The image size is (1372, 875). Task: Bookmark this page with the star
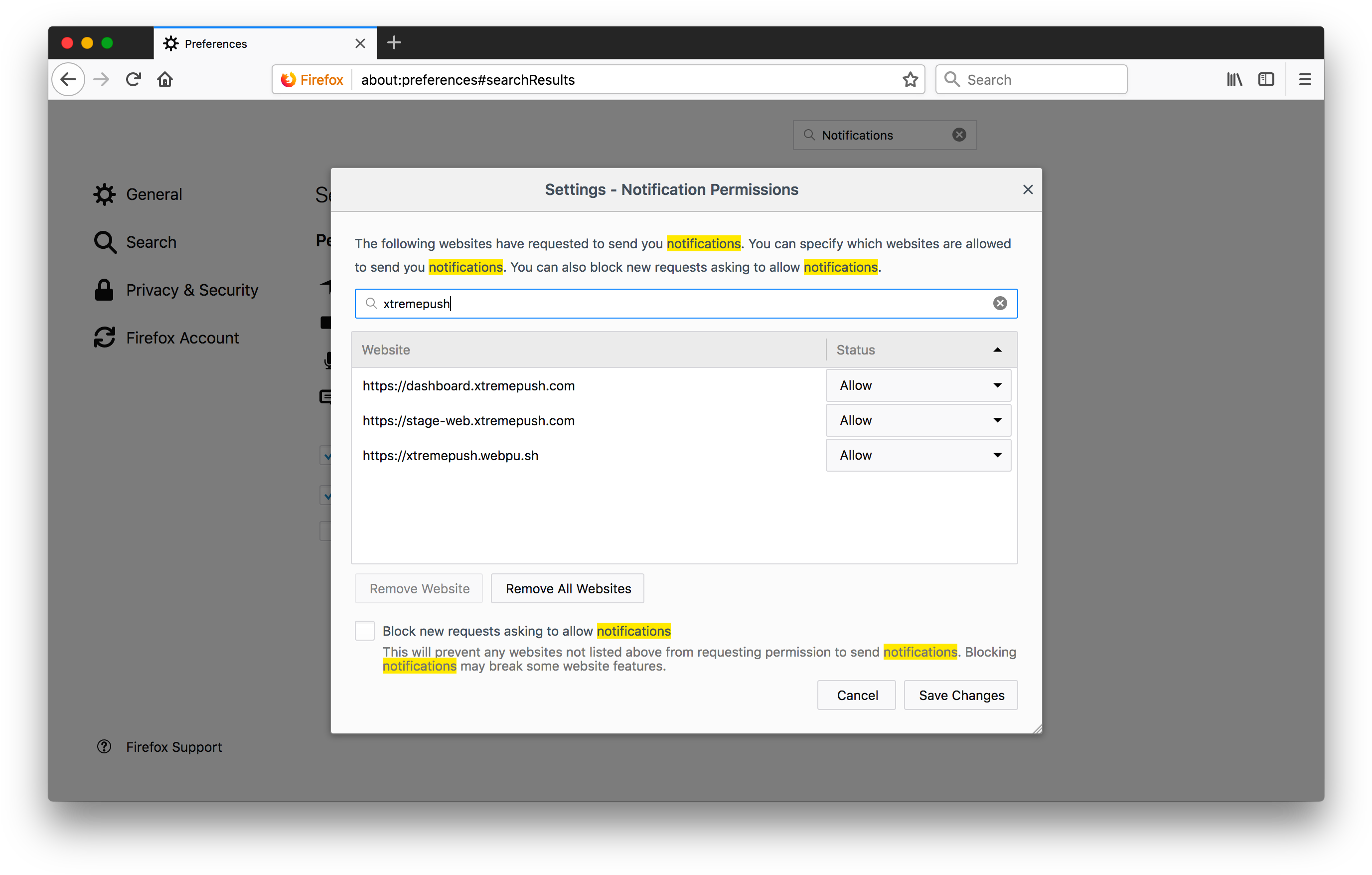click(x=910, y=79)
